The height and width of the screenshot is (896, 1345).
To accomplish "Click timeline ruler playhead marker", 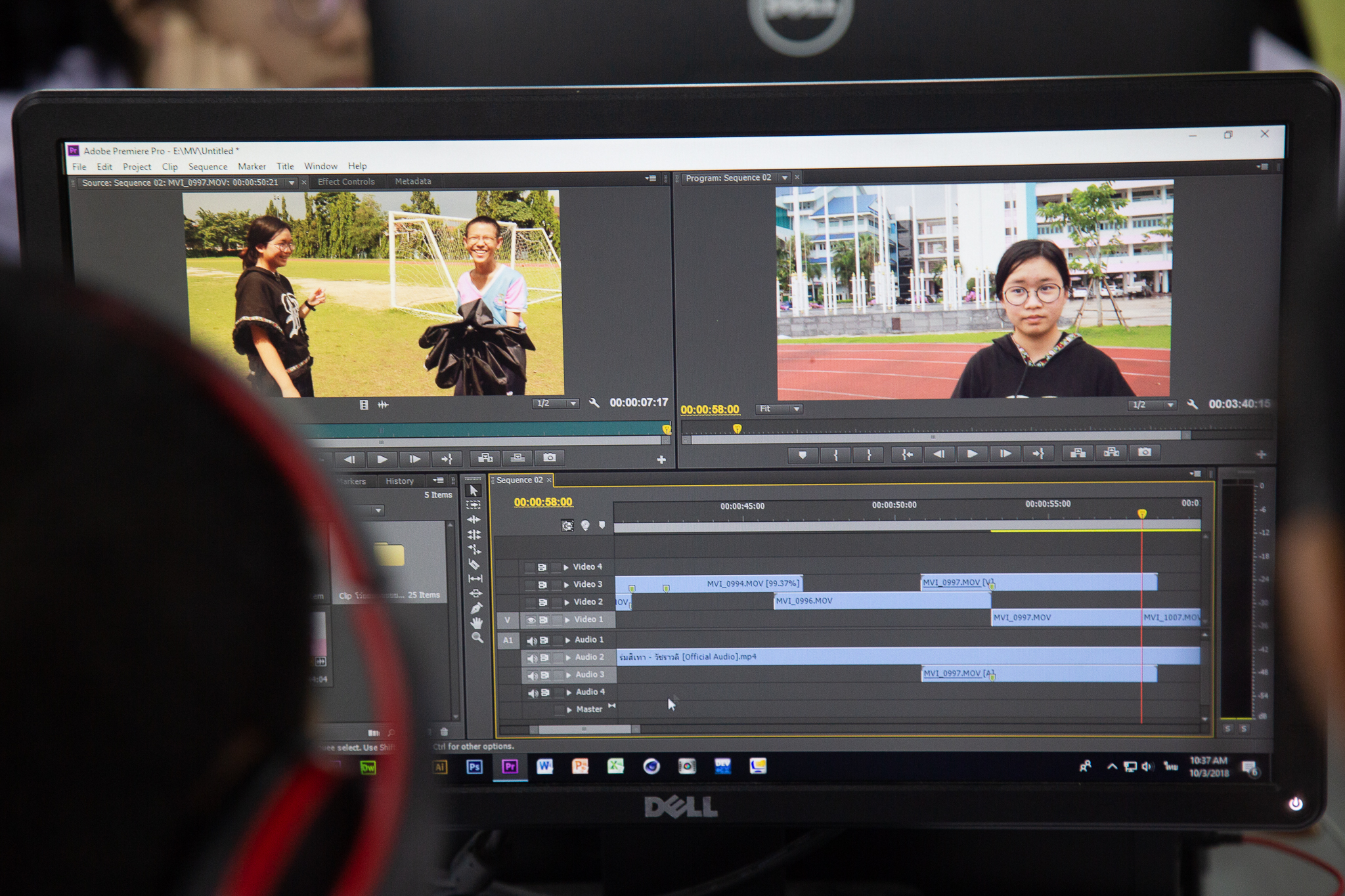I will point(1142,513).
